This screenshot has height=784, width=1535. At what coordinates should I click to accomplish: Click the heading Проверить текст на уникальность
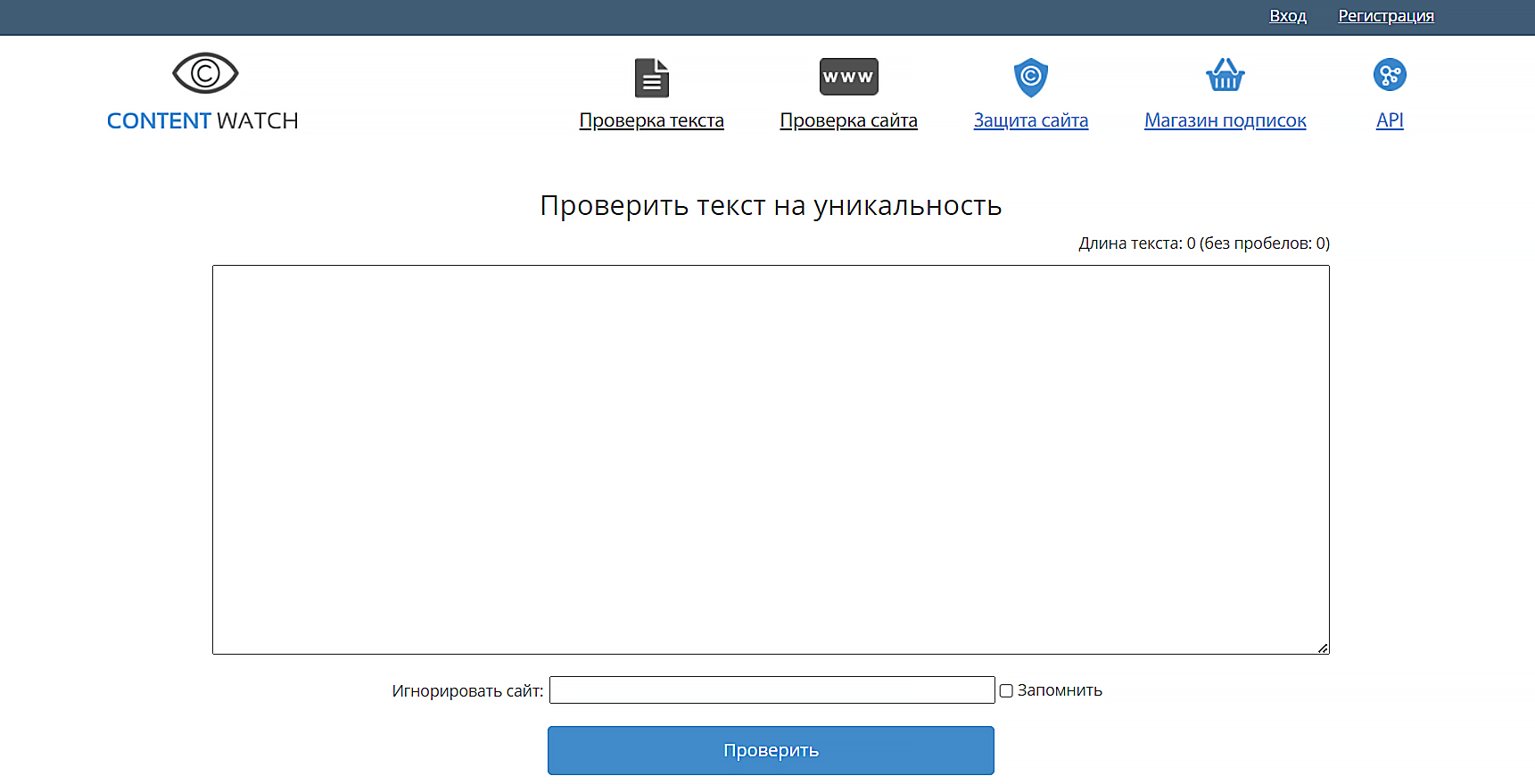coord(771,206)
